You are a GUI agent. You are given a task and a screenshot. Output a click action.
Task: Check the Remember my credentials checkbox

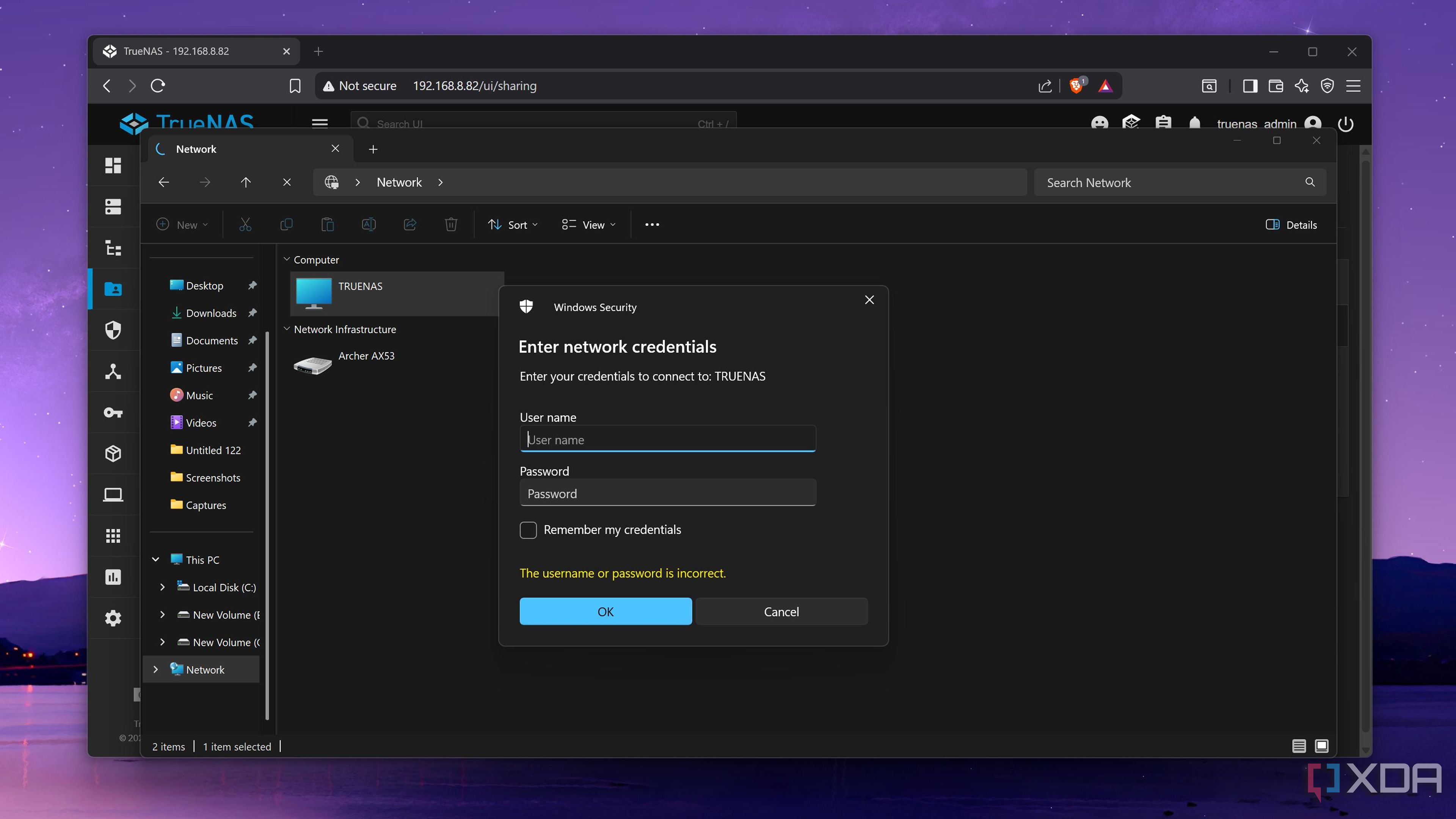(x=528, y=530)
